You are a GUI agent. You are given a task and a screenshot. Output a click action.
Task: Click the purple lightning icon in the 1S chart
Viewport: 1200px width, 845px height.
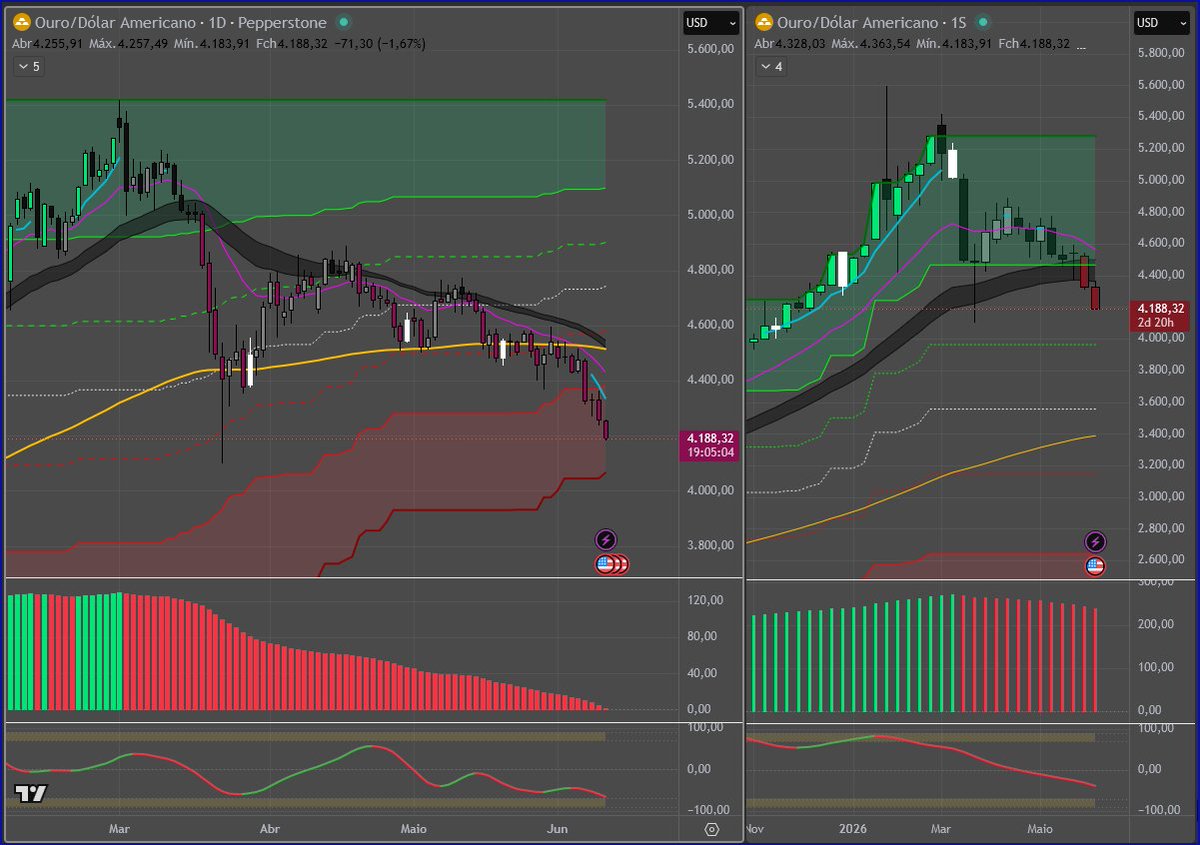pos(1095,542)
